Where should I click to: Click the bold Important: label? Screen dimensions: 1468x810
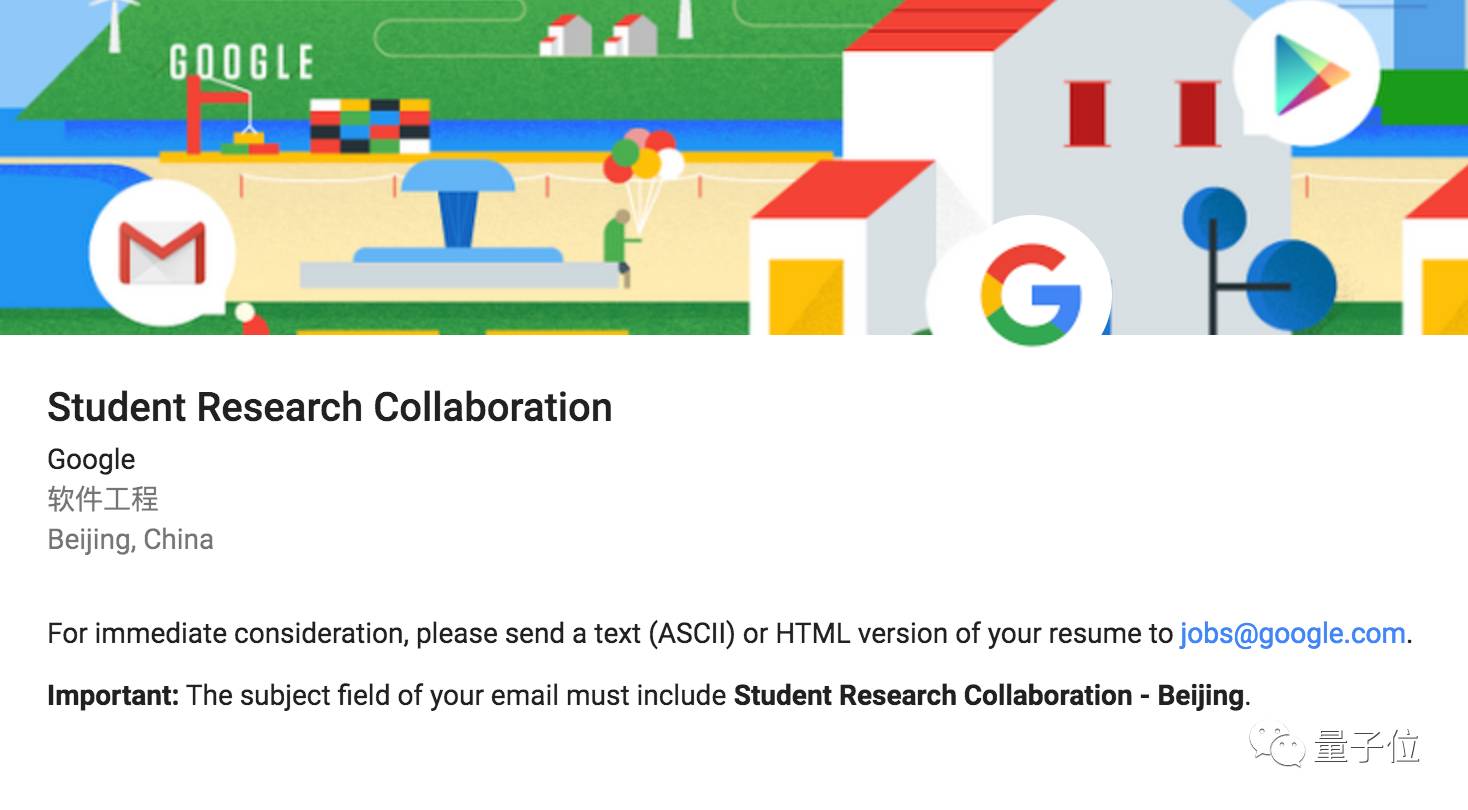(112, 696)
